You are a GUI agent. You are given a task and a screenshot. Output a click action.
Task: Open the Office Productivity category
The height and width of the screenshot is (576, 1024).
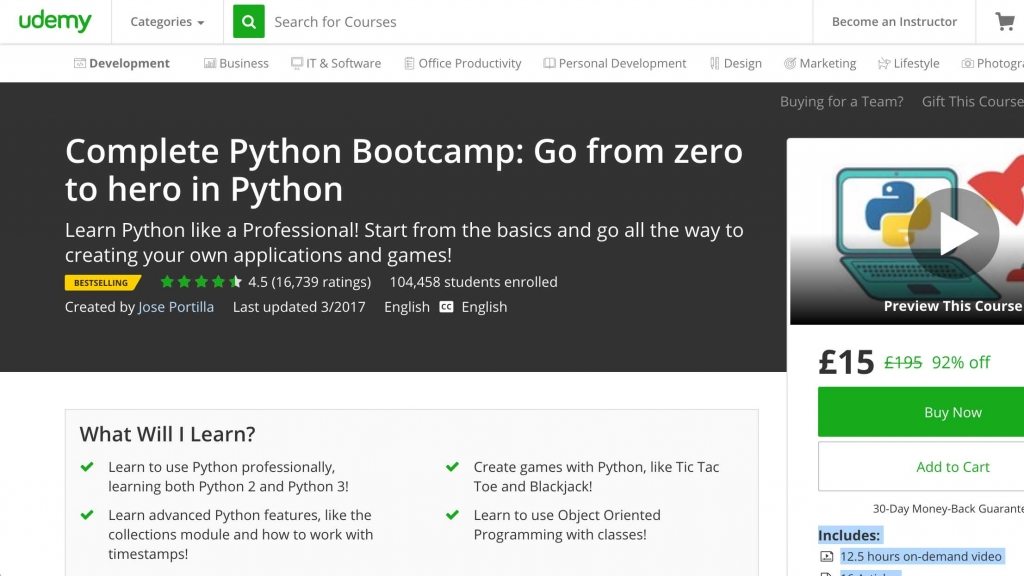coord(469,63)
